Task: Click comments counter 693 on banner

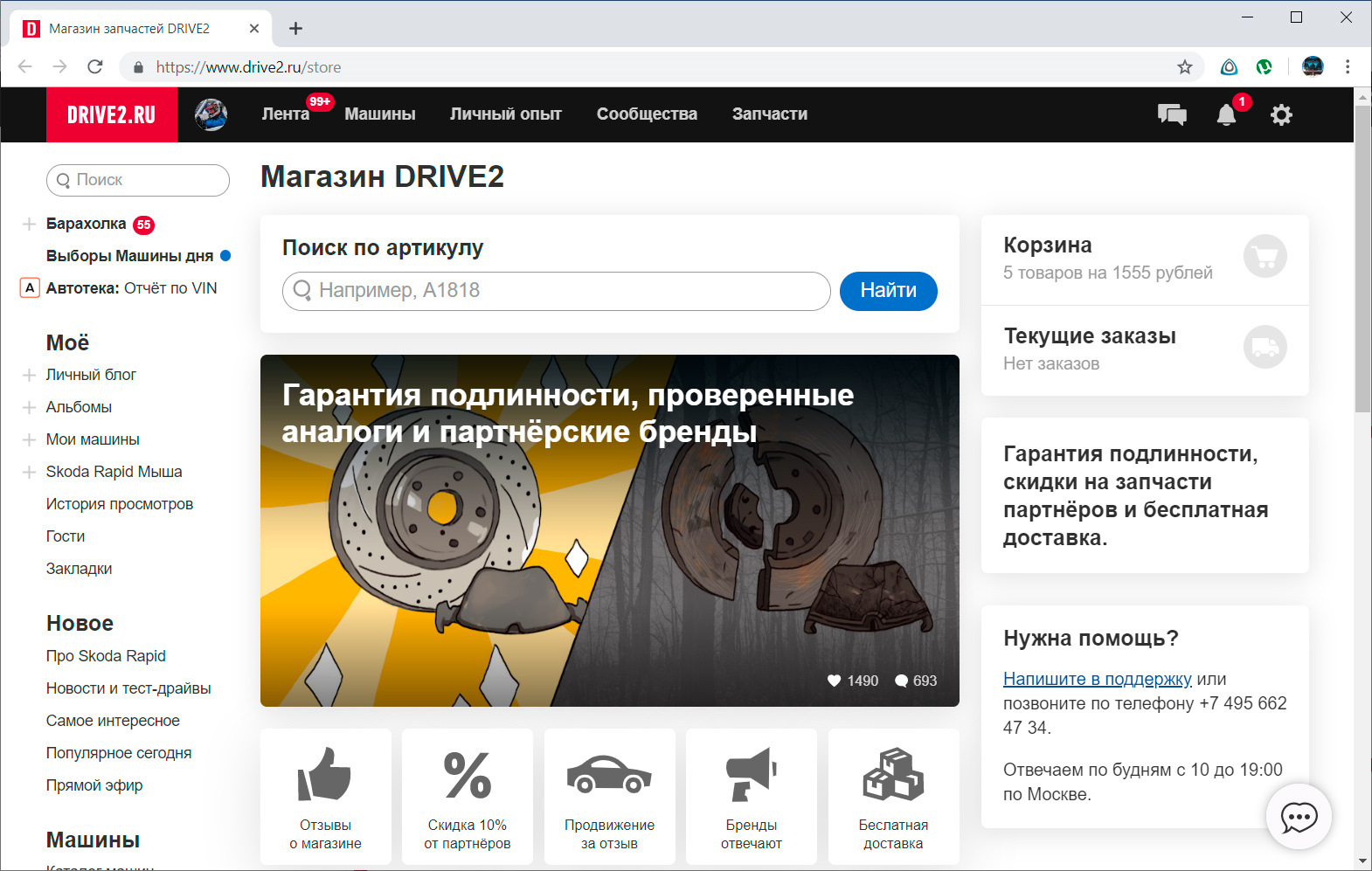Action: (916, 681)
